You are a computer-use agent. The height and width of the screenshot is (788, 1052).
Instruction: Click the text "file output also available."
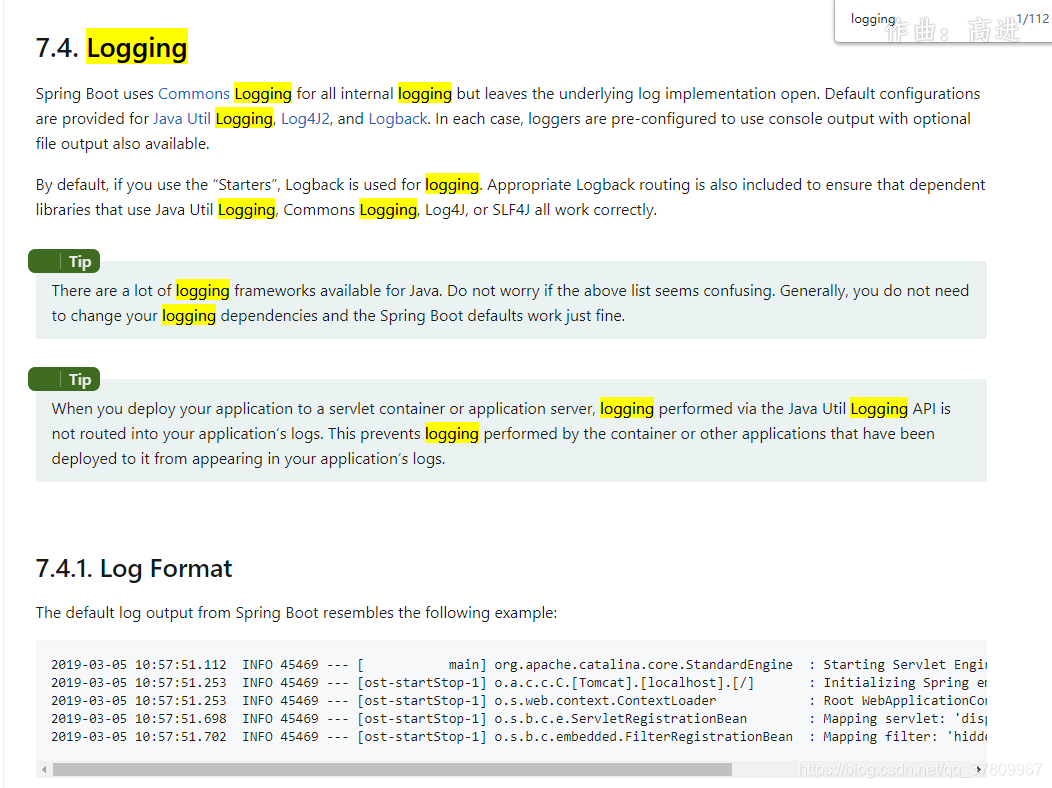pyautogui.click(x=123, y=144)
